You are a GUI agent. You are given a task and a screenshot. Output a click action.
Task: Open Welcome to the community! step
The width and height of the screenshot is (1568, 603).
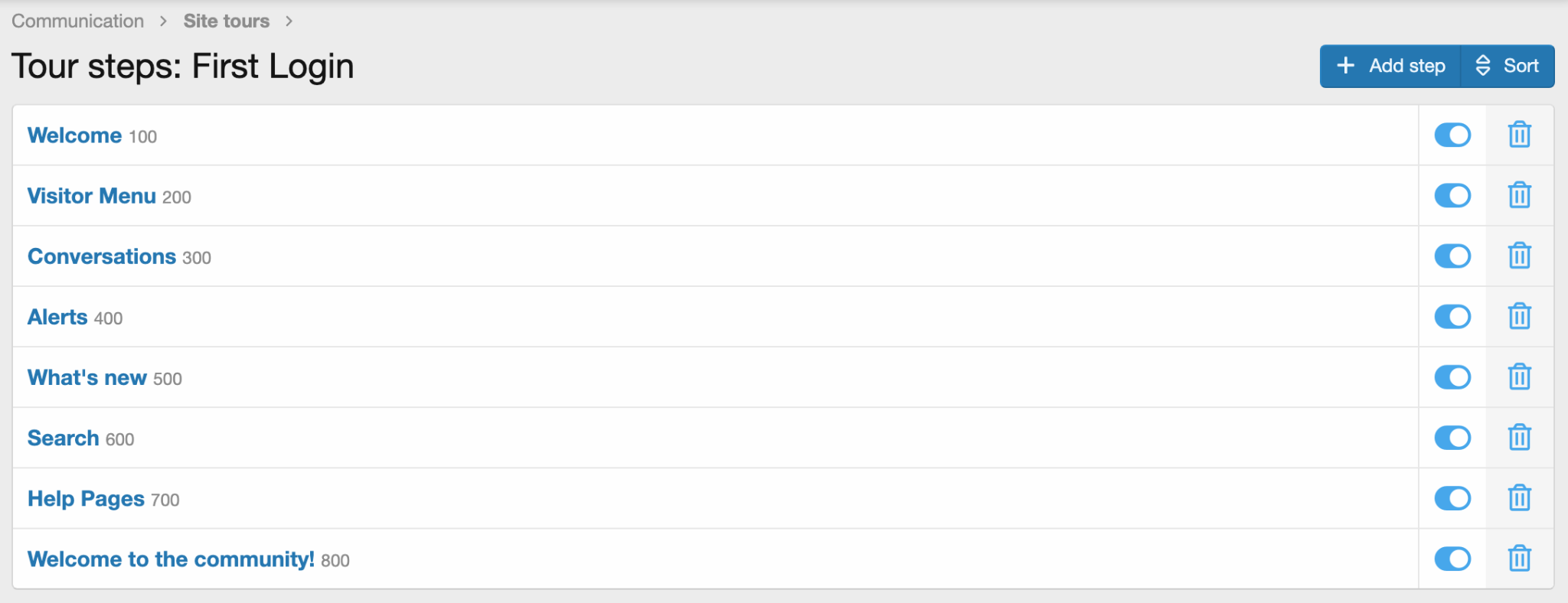pyautogui.click(x=171, y=559)
